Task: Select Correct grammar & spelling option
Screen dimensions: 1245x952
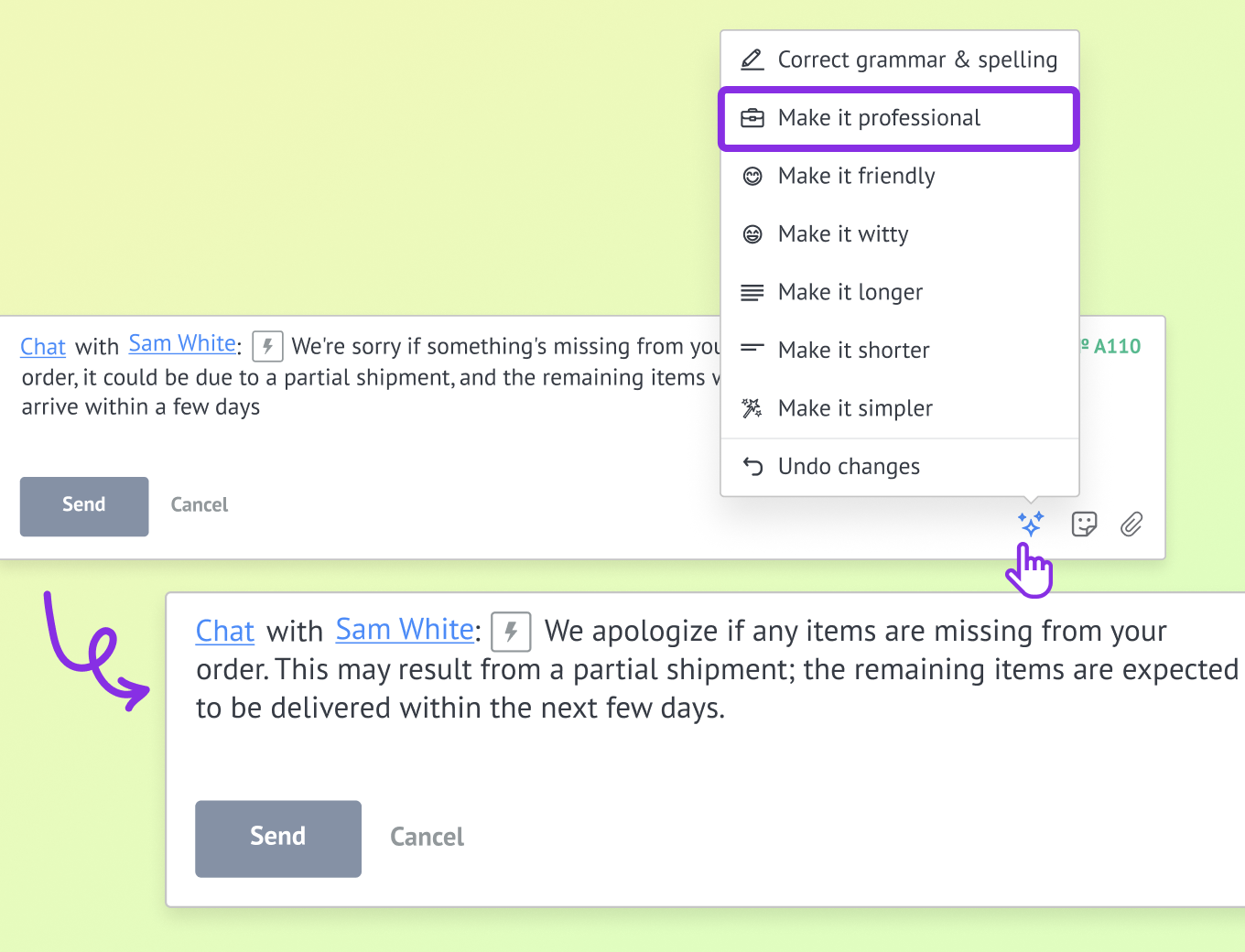Action: point(900,59)
